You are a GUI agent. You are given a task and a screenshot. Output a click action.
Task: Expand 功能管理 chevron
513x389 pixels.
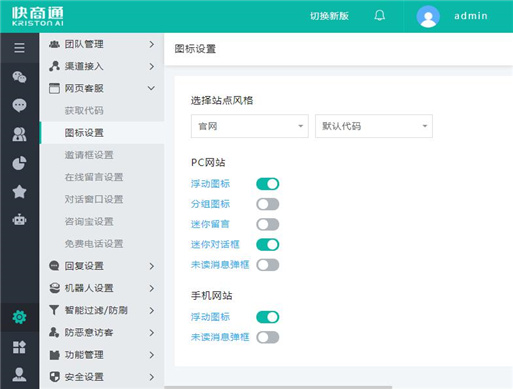click(x=151, y=355)
